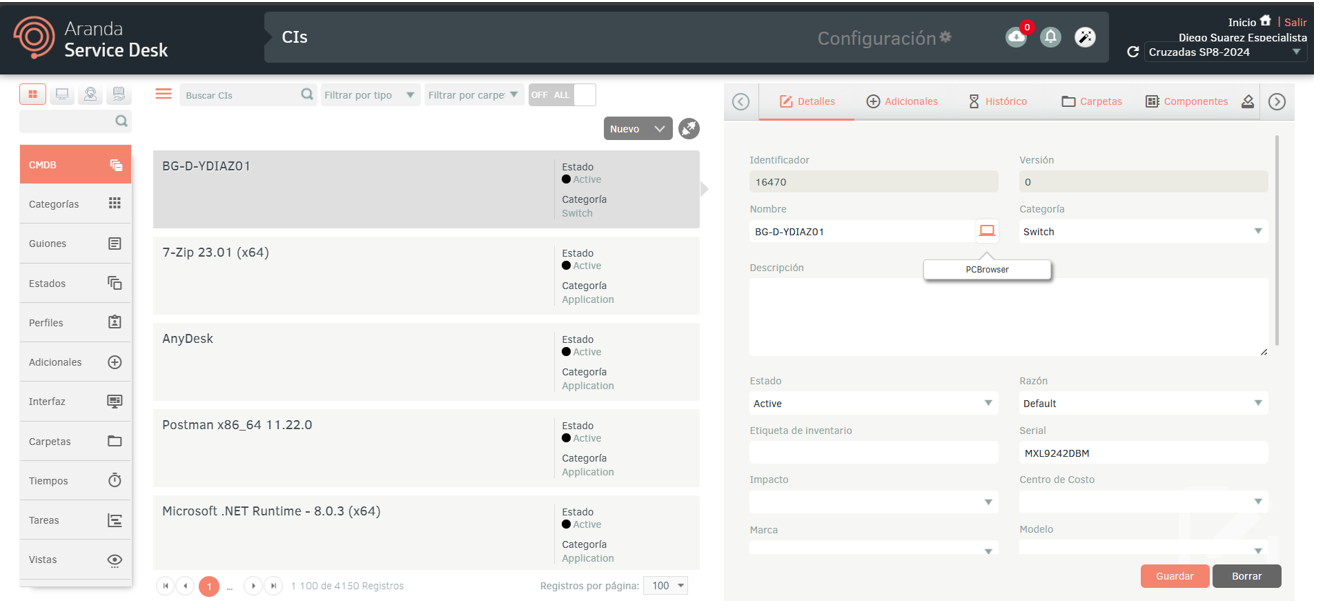Click the stamp icon after Componentes tab
Viewport: 1320px width, 608px height.
tap(1247, 101)
